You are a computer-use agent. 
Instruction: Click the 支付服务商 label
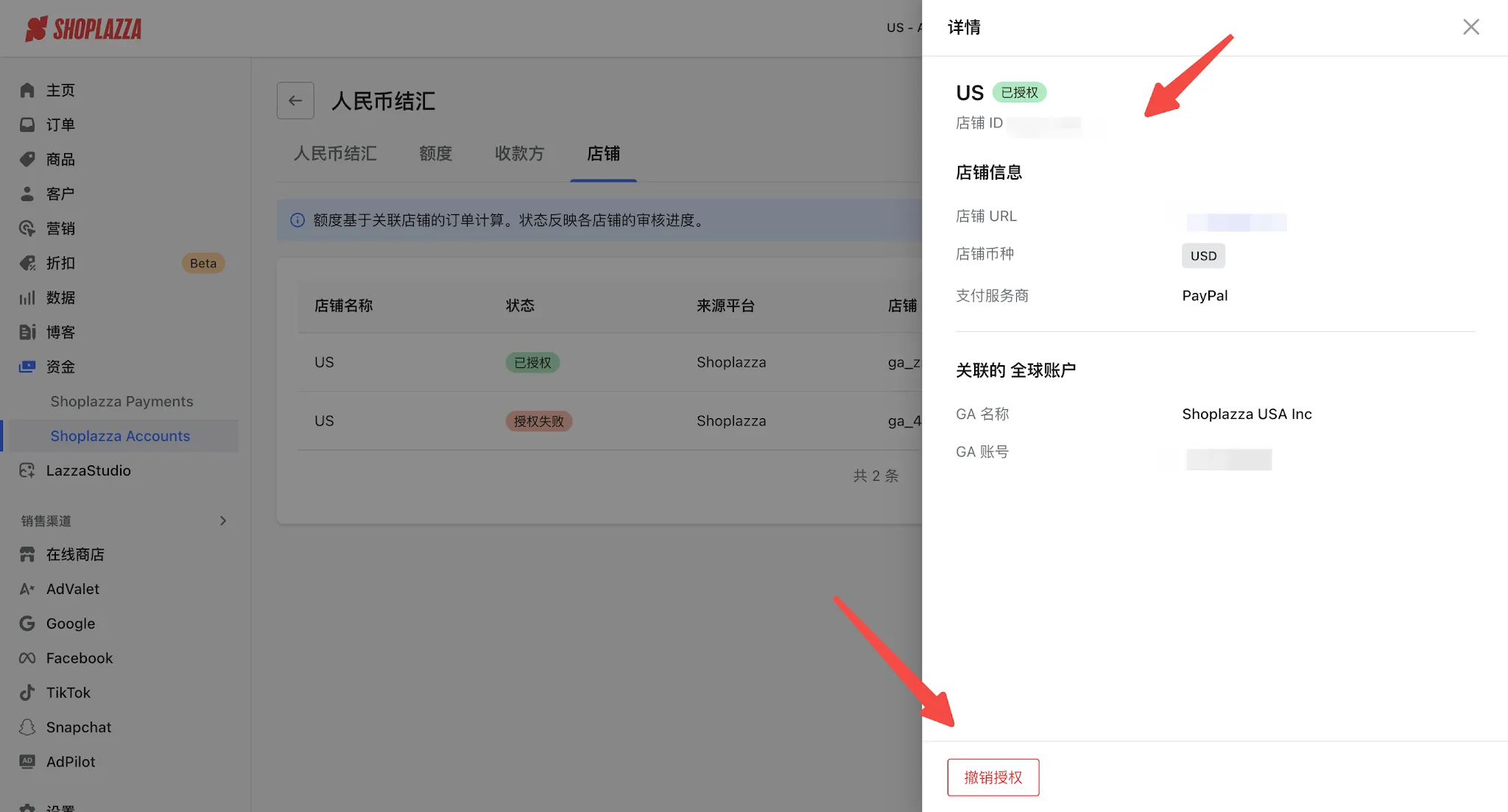tap(992, 295)
